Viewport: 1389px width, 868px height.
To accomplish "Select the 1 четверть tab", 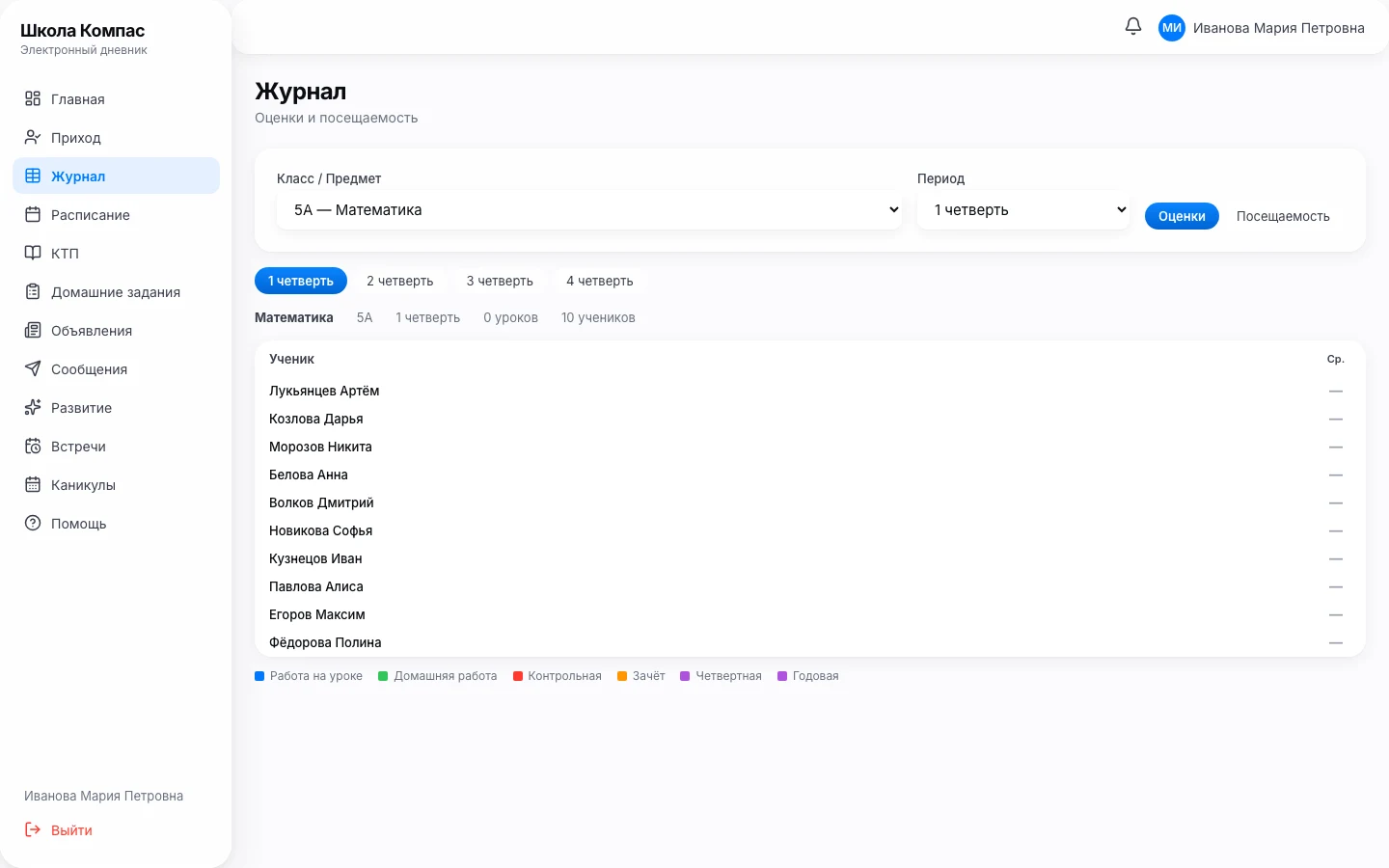I will pyautogui.click(x=301, y=281).
